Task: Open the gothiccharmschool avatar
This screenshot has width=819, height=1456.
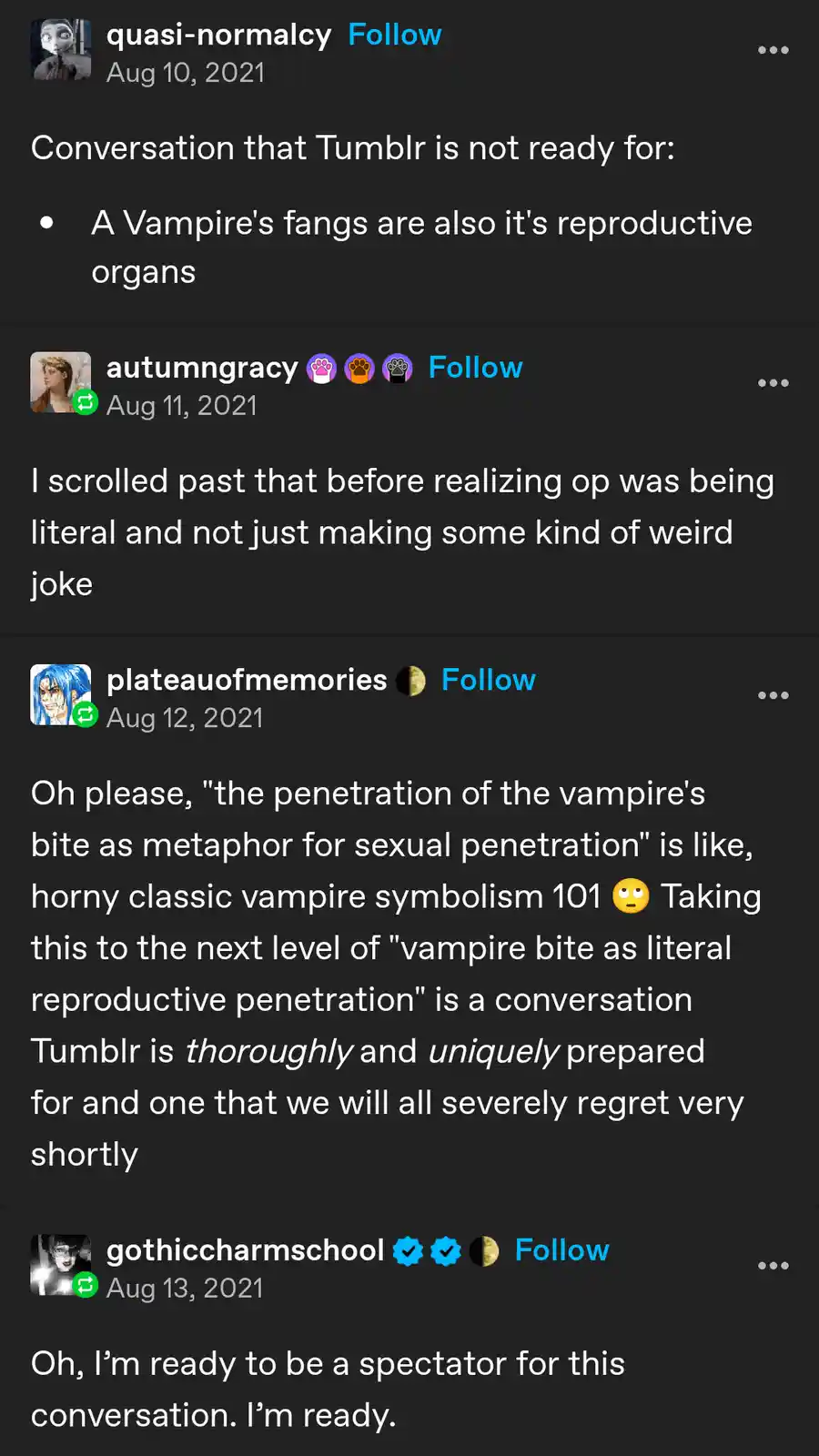Action: click(x=61, y=1265)
